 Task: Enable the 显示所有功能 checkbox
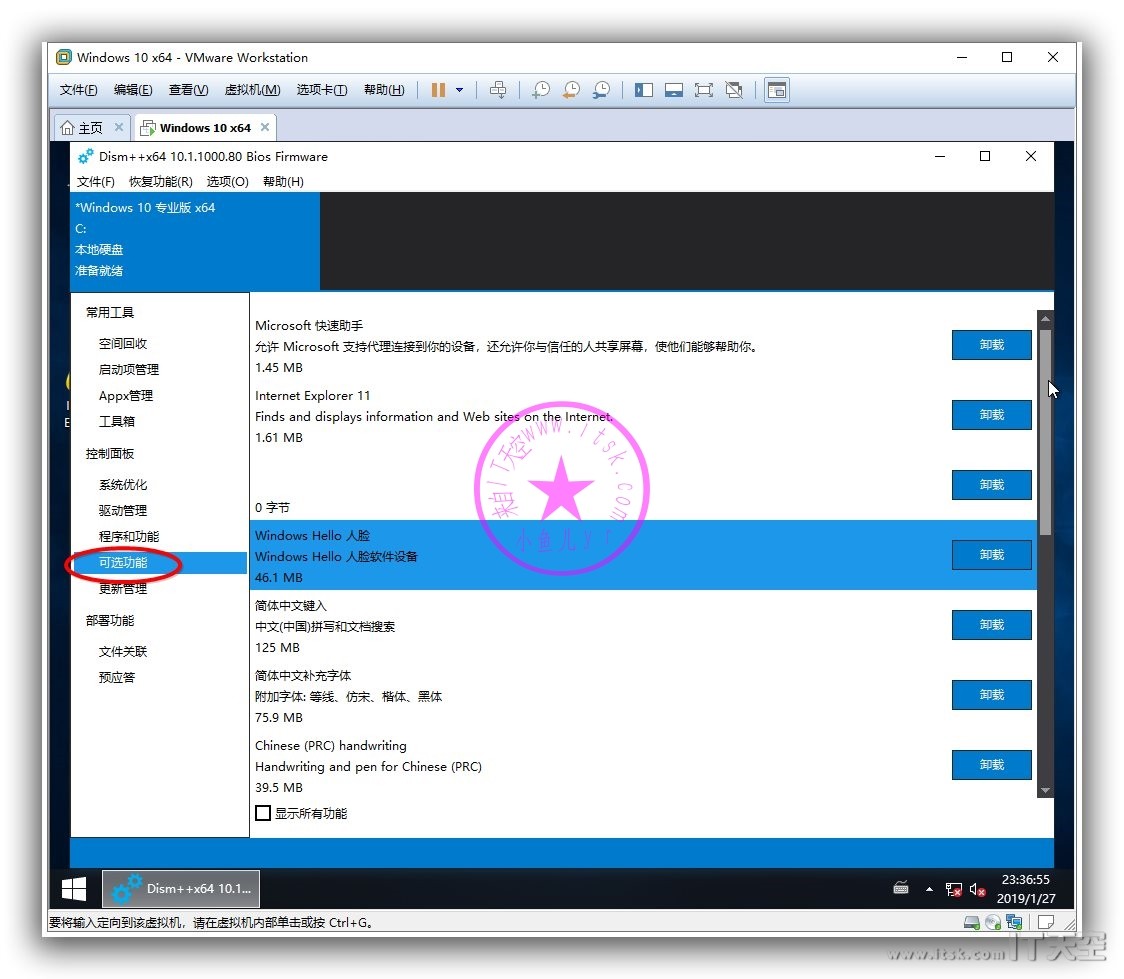coord(263,813)
